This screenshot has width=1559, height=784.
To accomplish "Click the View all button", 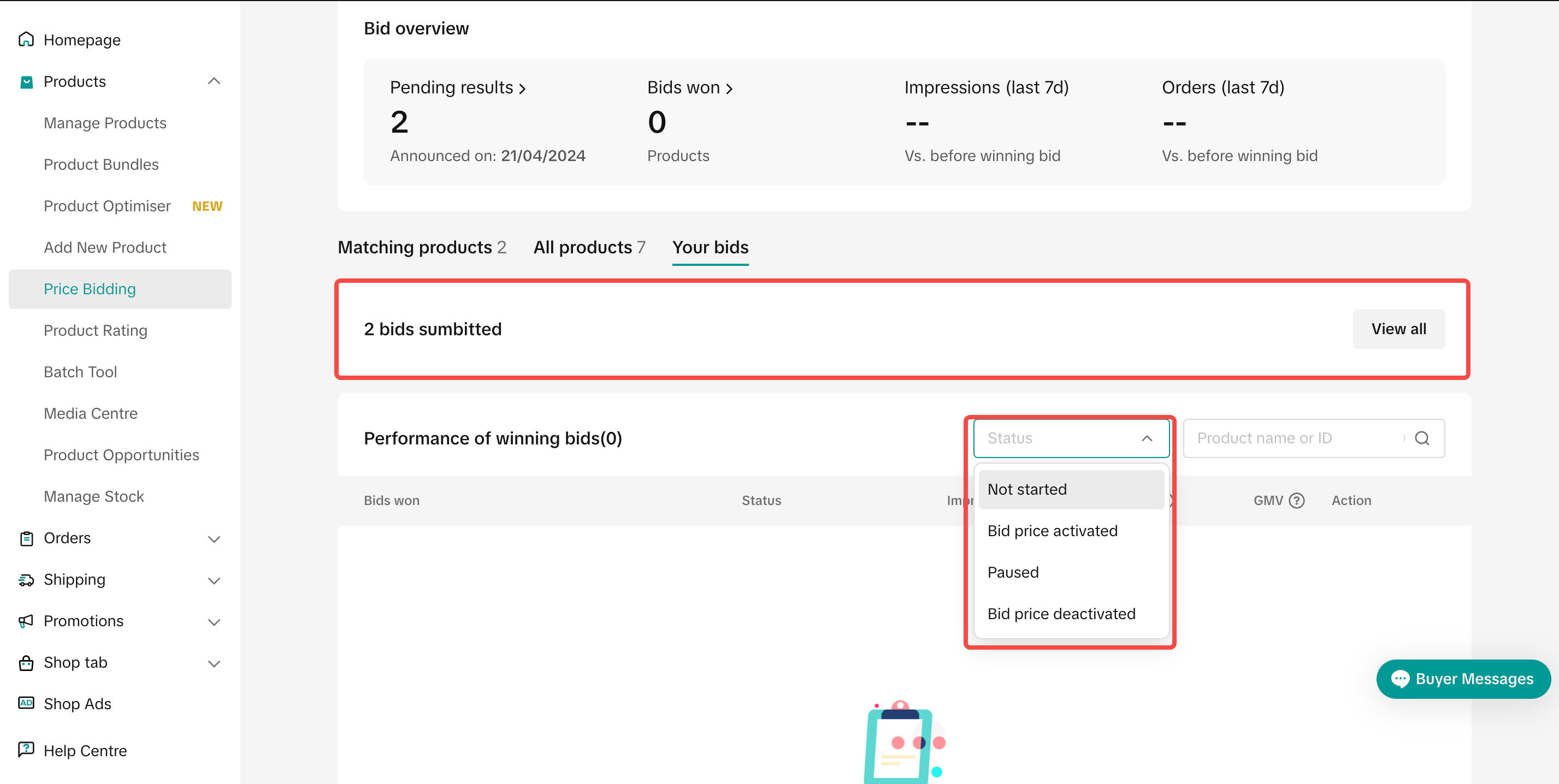I will click(x=1398, y=329).
